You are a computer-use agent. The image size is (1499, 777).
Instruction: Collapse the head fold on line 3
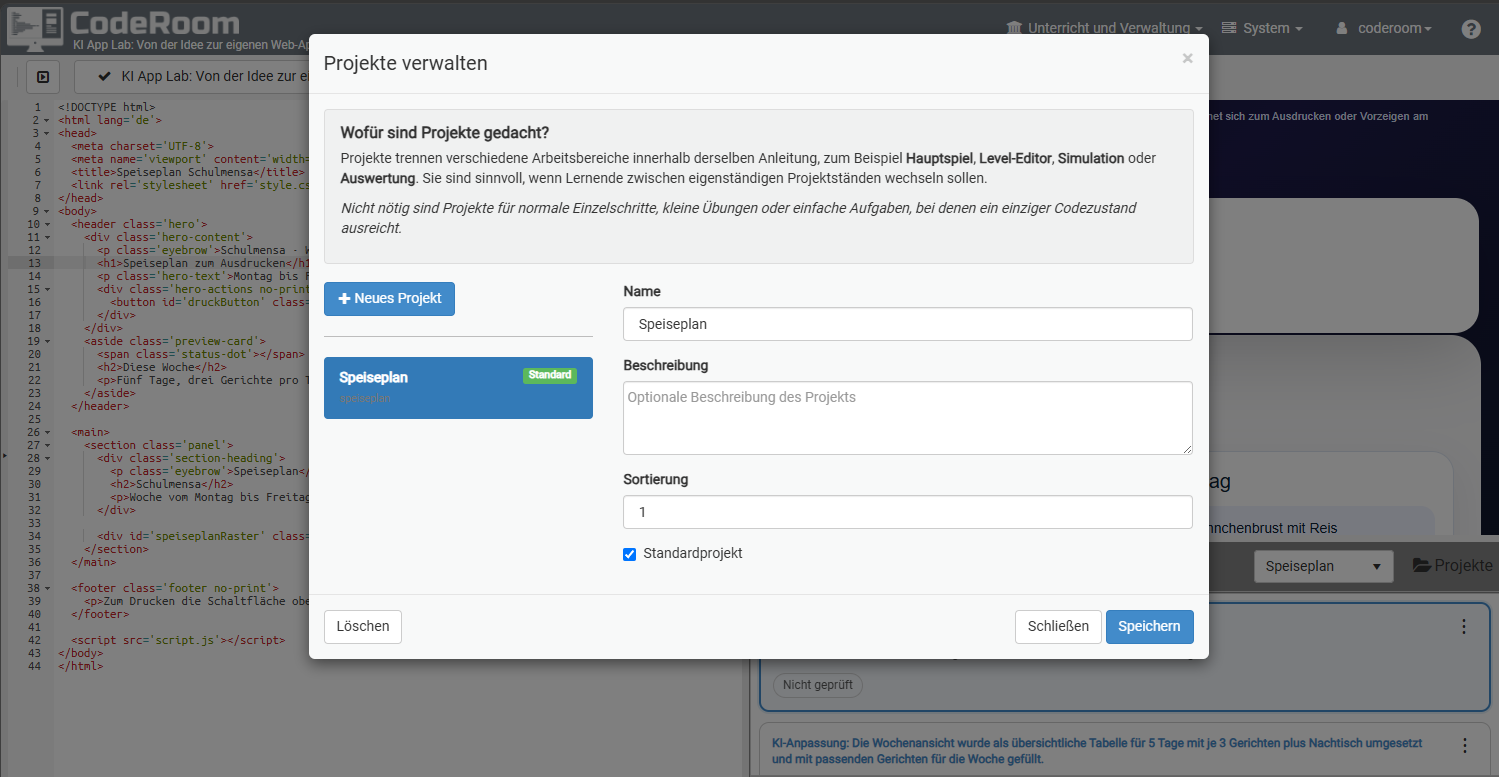pos(47,133)
